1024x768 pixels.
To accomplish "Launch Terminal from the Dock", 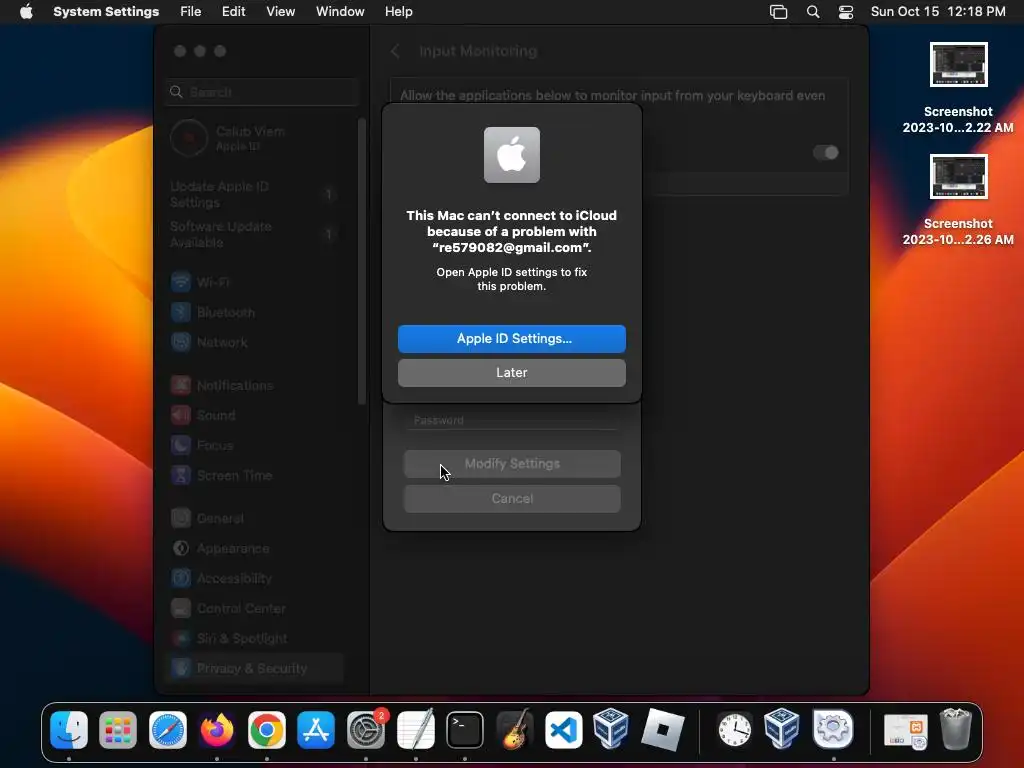I will pos(465,729).
